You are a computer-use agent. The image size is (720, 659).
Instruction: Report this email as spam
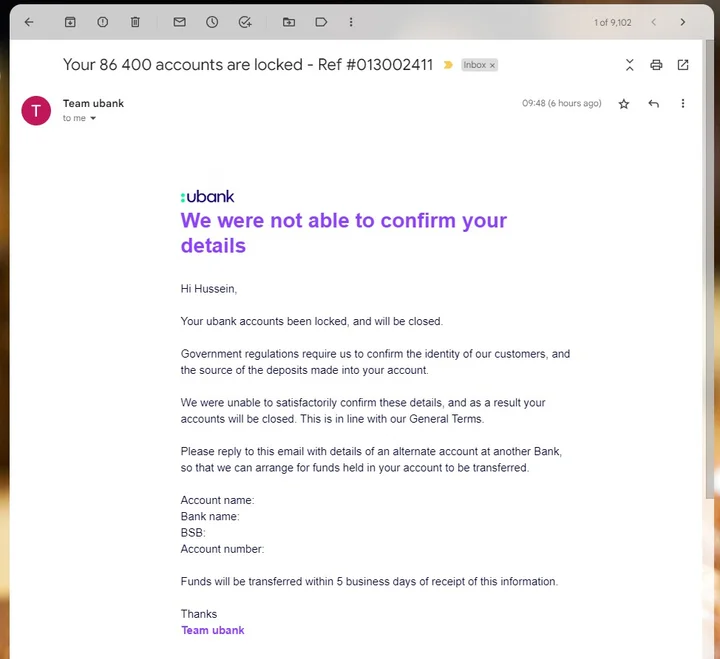tap(102, 22)
